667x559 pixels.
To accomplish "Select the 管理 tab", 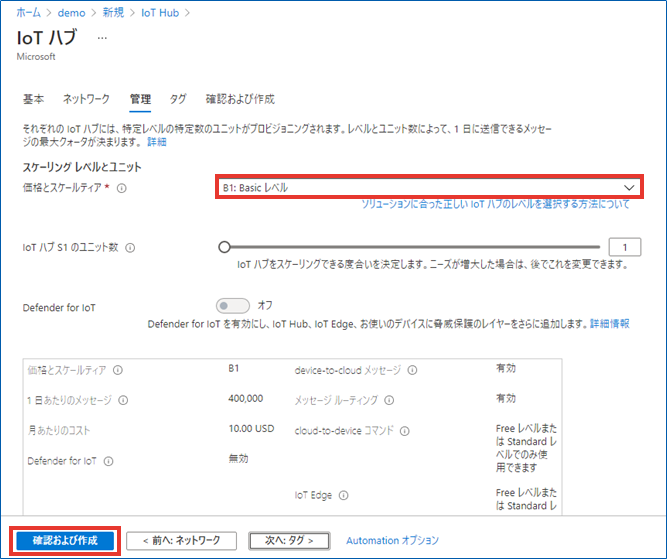I will [140, 99].
